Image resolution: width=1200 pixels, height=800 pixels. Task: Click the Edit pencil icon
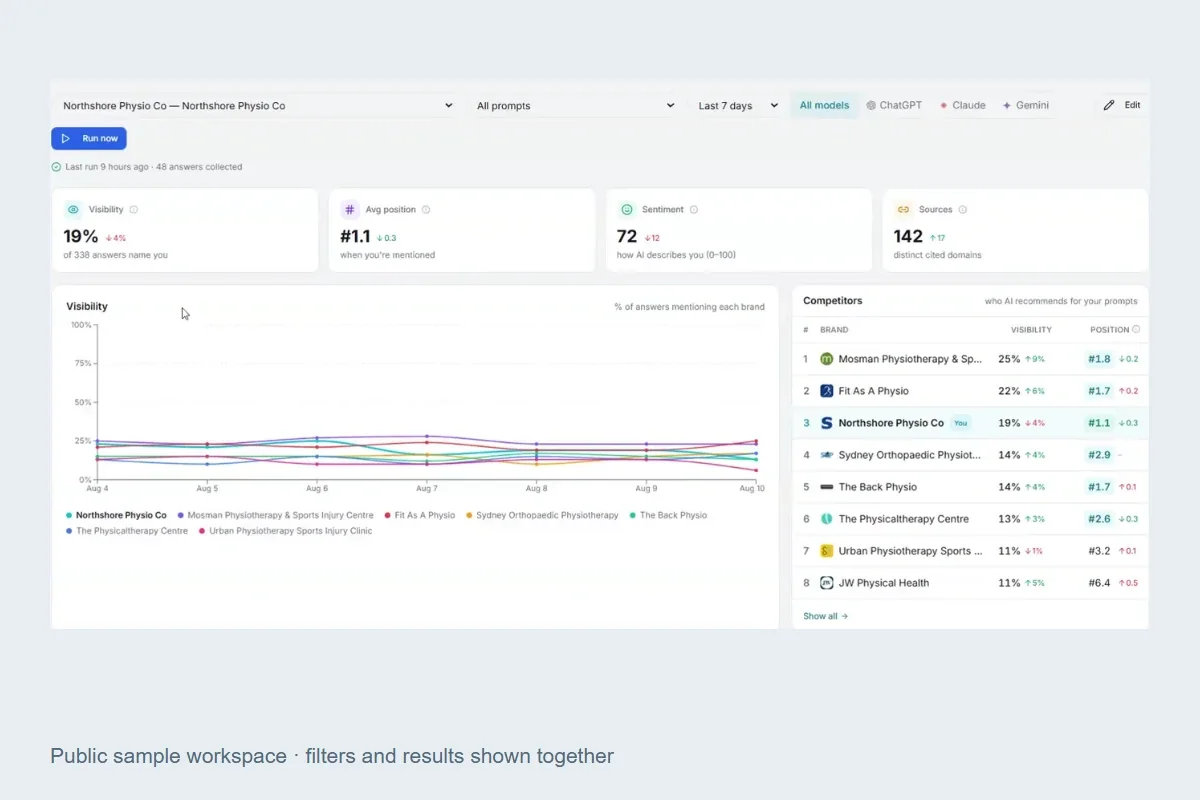tap(1109, 105)
